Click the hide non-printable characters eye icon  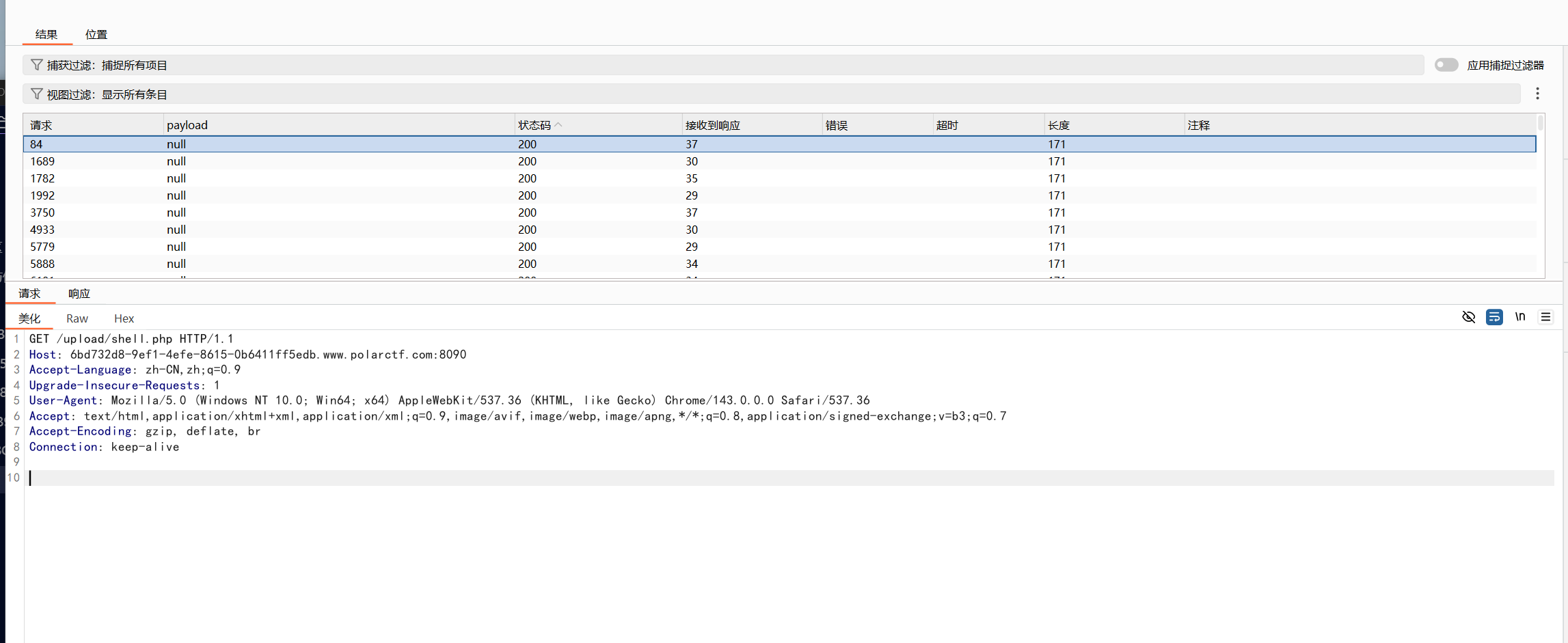[1468, 317]
